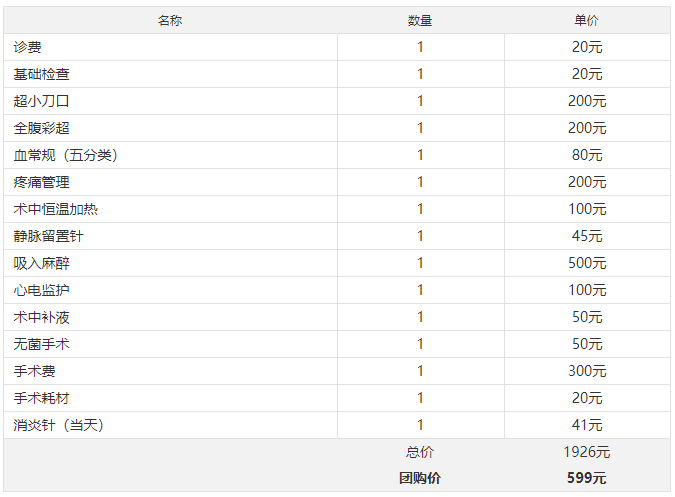This screenshot has width=675, height=497.
Task: Click the 单价 column header
Action: pos(587,20)
